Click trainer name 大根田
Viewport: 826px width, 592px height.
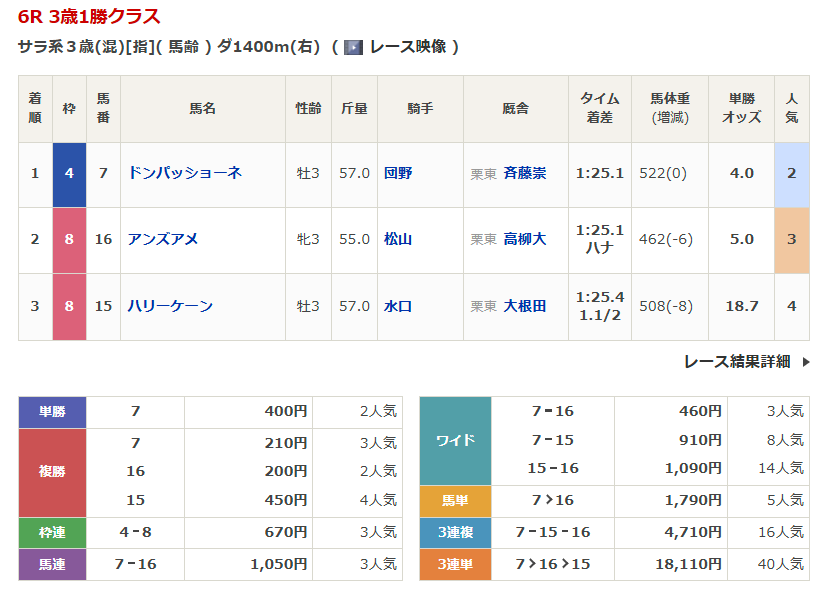pyautogui.click(x=525, y=306)
